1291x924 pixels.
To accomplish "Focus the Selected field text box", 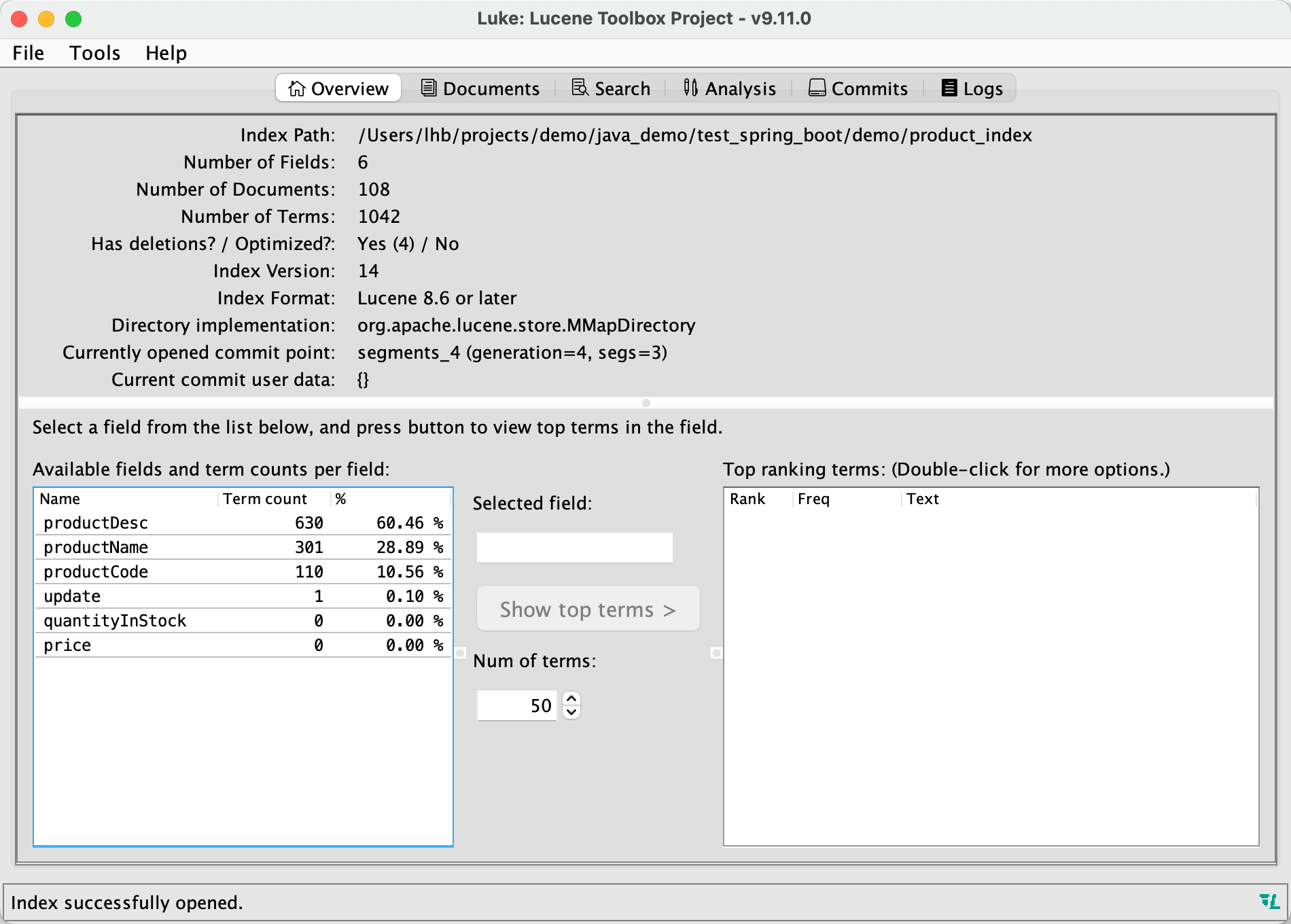I will point(575,548).
